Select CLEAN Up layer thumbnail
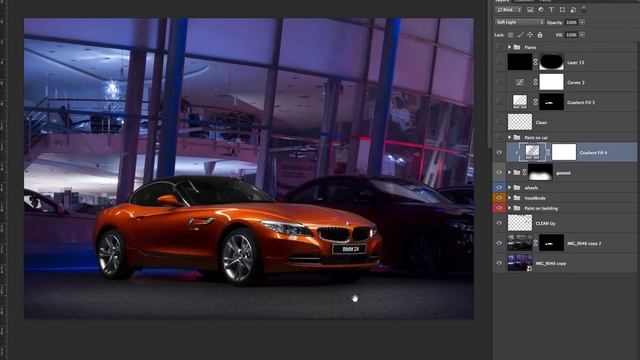 coord(520,223)
